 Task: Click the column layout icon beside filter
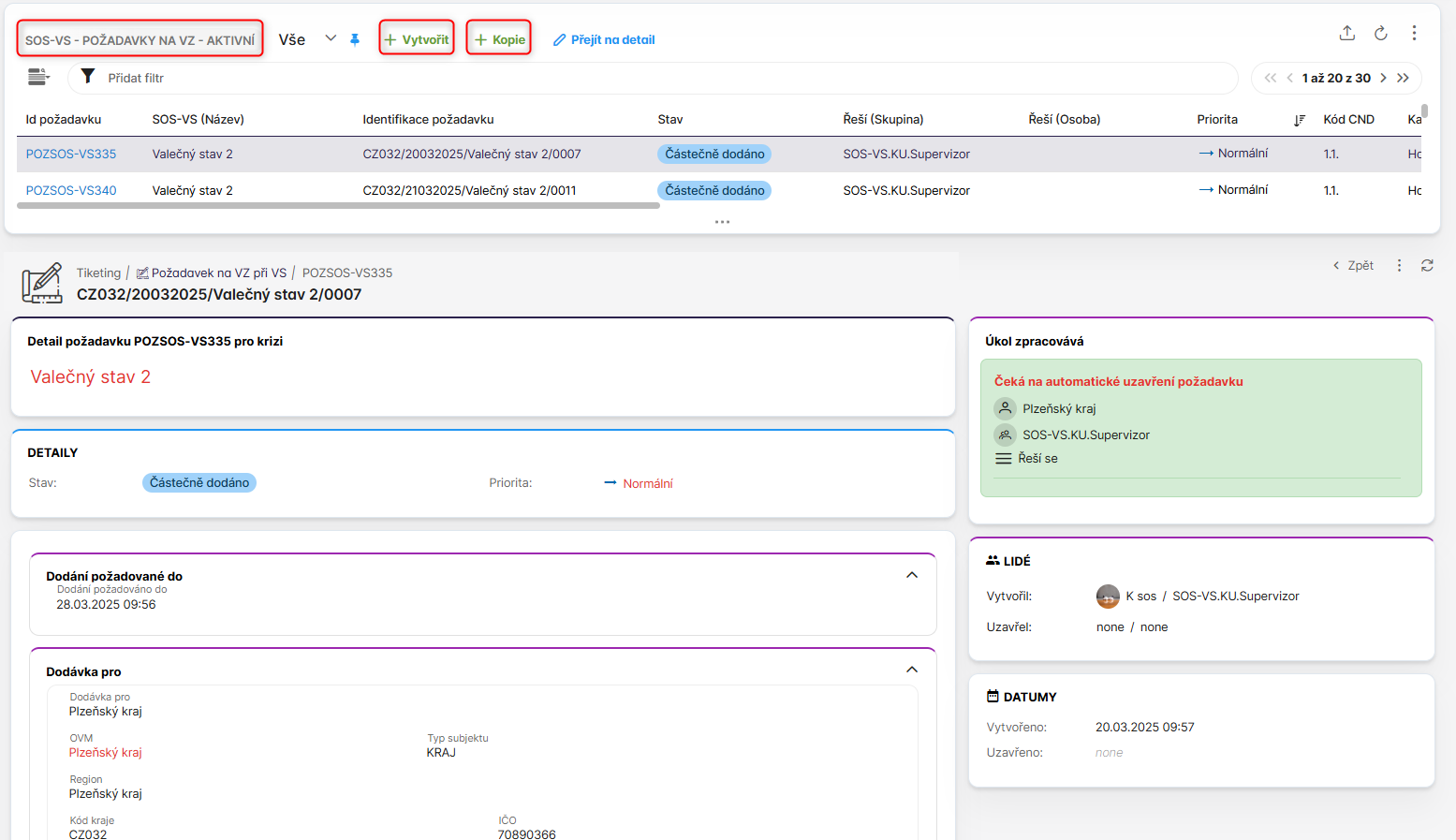37,78
